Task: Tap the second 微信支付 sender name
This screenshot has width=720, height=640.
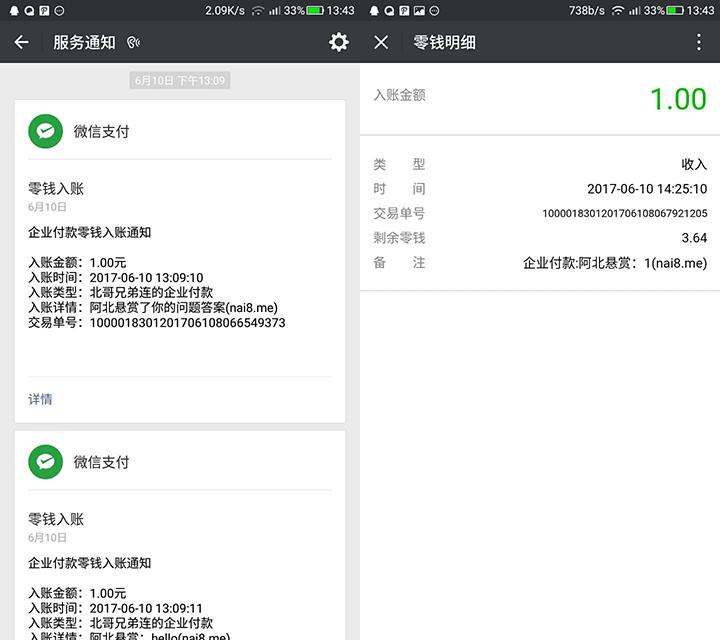Action: [x=101, y=462]
